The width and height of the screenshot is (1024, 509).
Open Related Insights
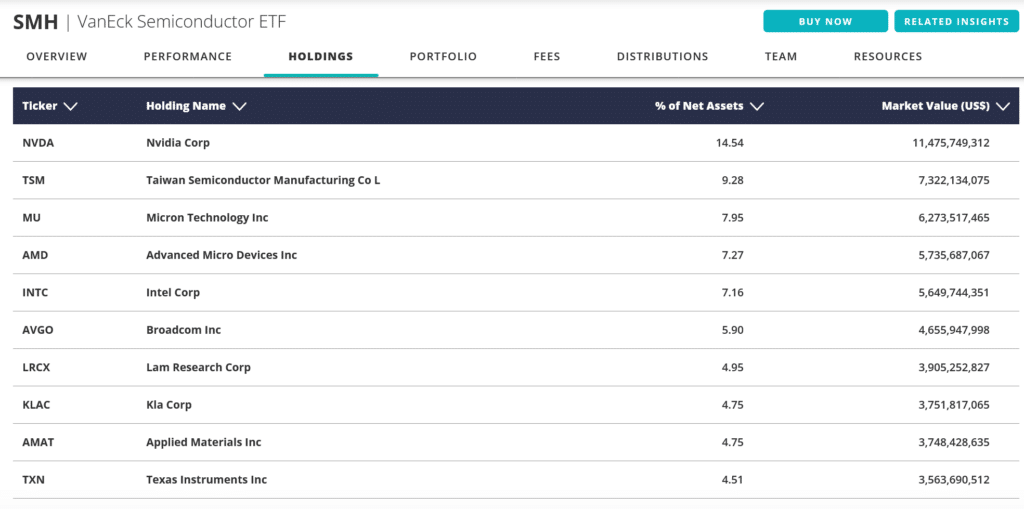tap(956, 21)
